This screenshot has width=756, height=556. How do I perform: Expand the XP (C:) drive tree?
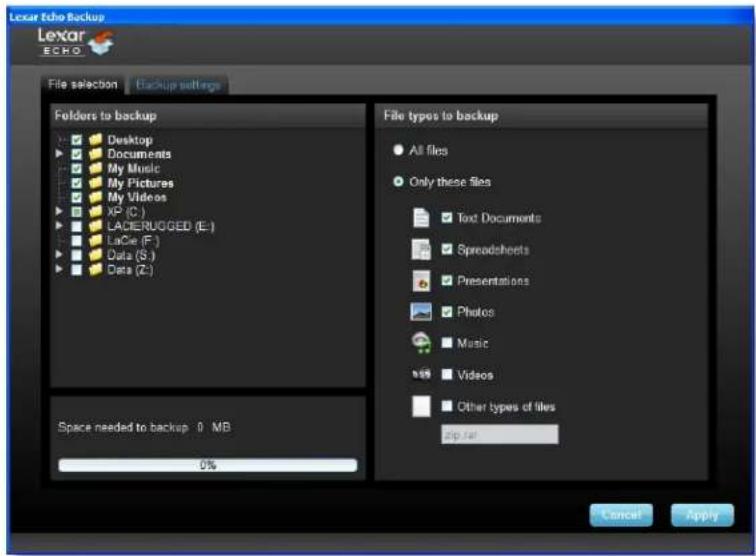(x=59, y=211)
